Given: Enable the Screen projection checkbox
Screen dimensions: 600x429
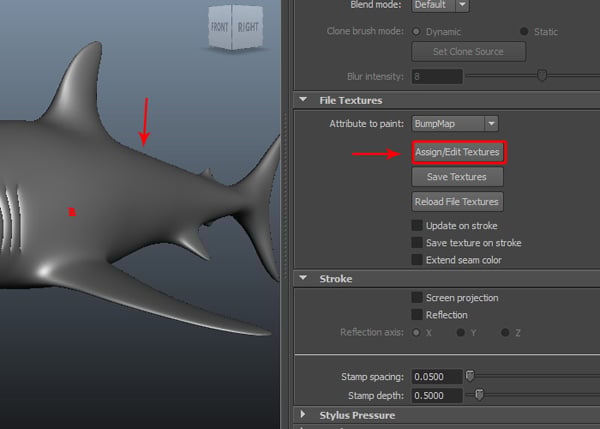Looking at the screenshot, I should (417, 297).
